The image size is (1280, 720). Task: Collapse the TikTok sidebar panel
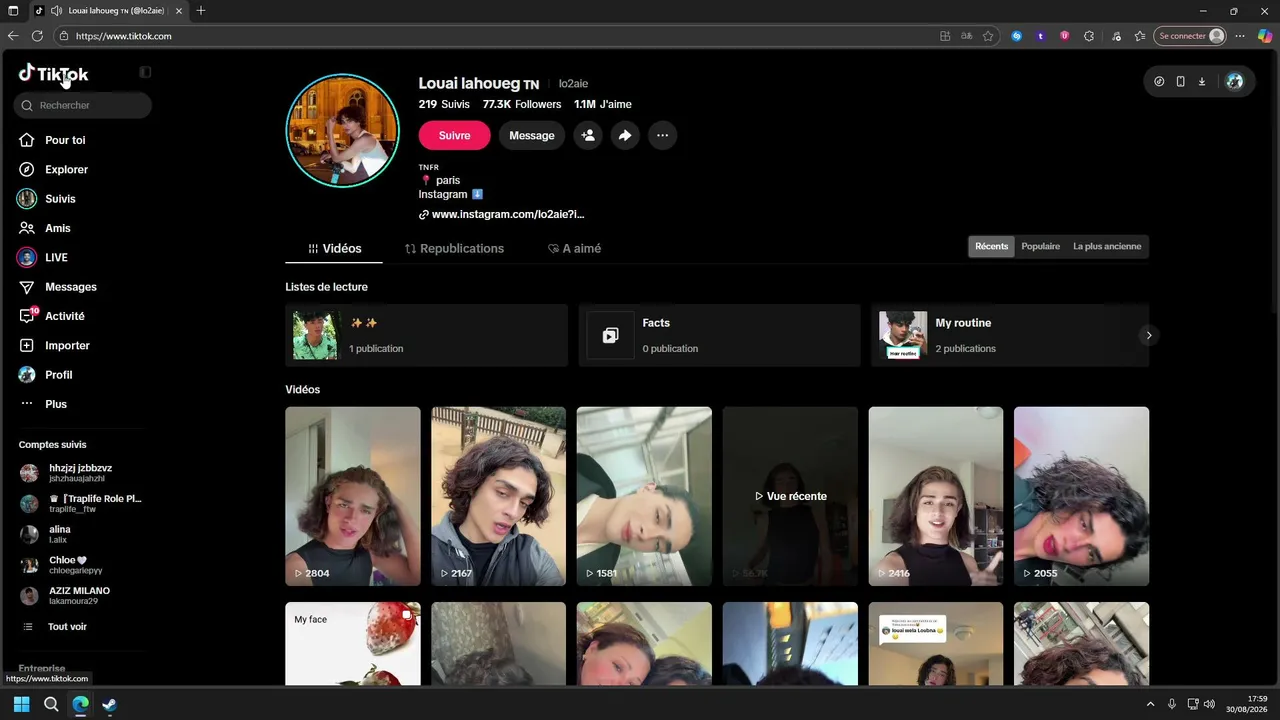click(x=145, y=72)
